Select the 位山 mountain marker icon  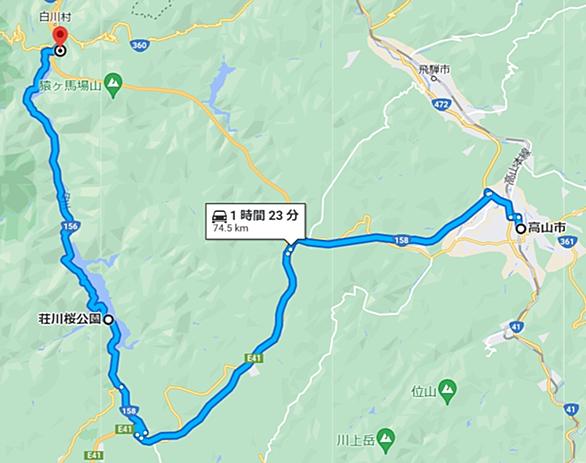point(447,392)
